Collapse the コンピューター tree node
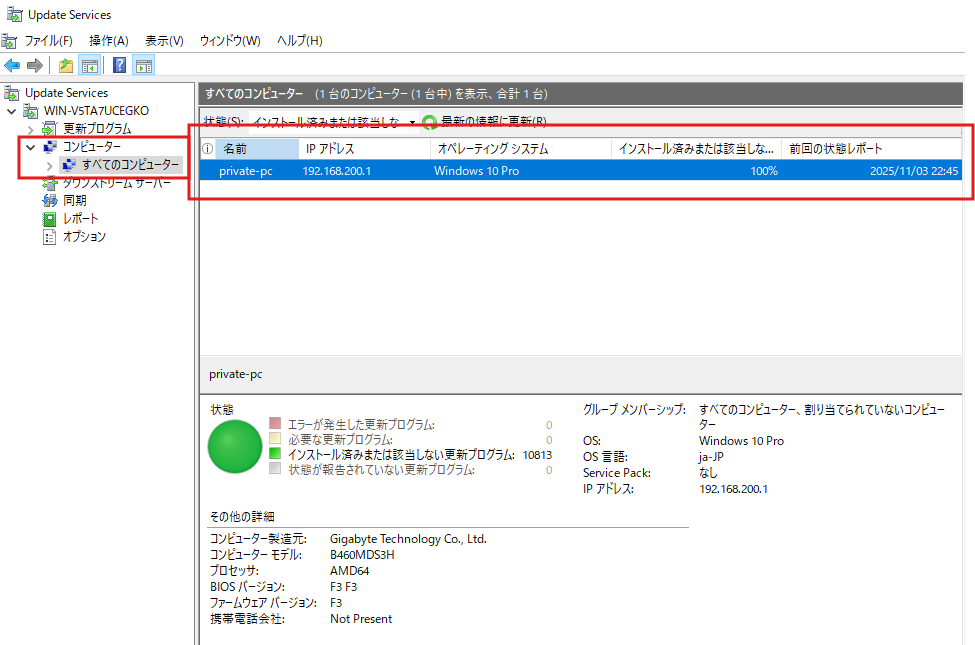Viewport: 975px width, 645px height. pyautogui.click(x=30, y=146)
